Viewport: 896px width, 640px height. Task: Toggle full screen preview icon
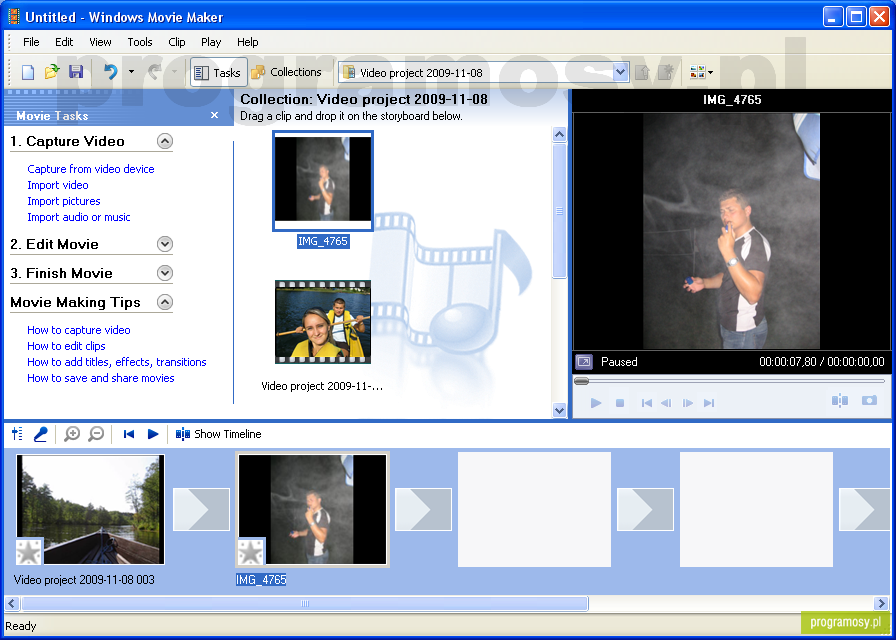(x=584, y=362)
